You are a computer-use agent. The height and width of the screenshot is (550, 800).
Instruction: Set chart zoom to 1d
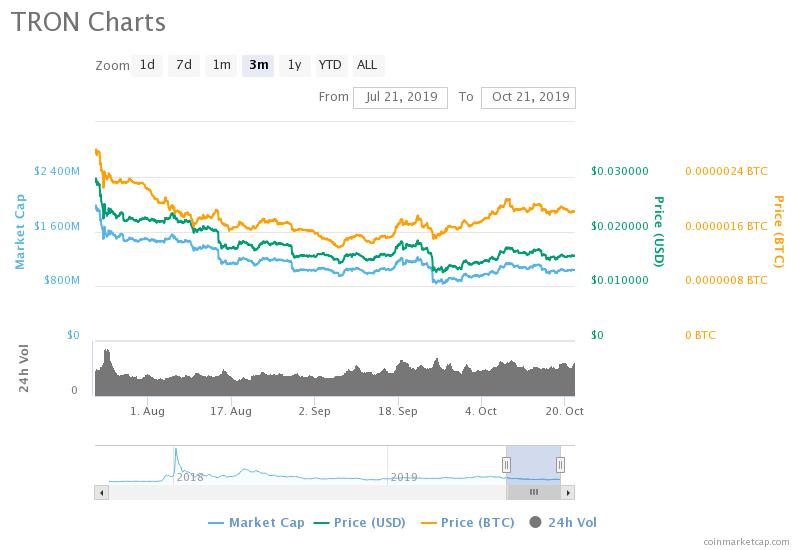click(x=147, y=65)
